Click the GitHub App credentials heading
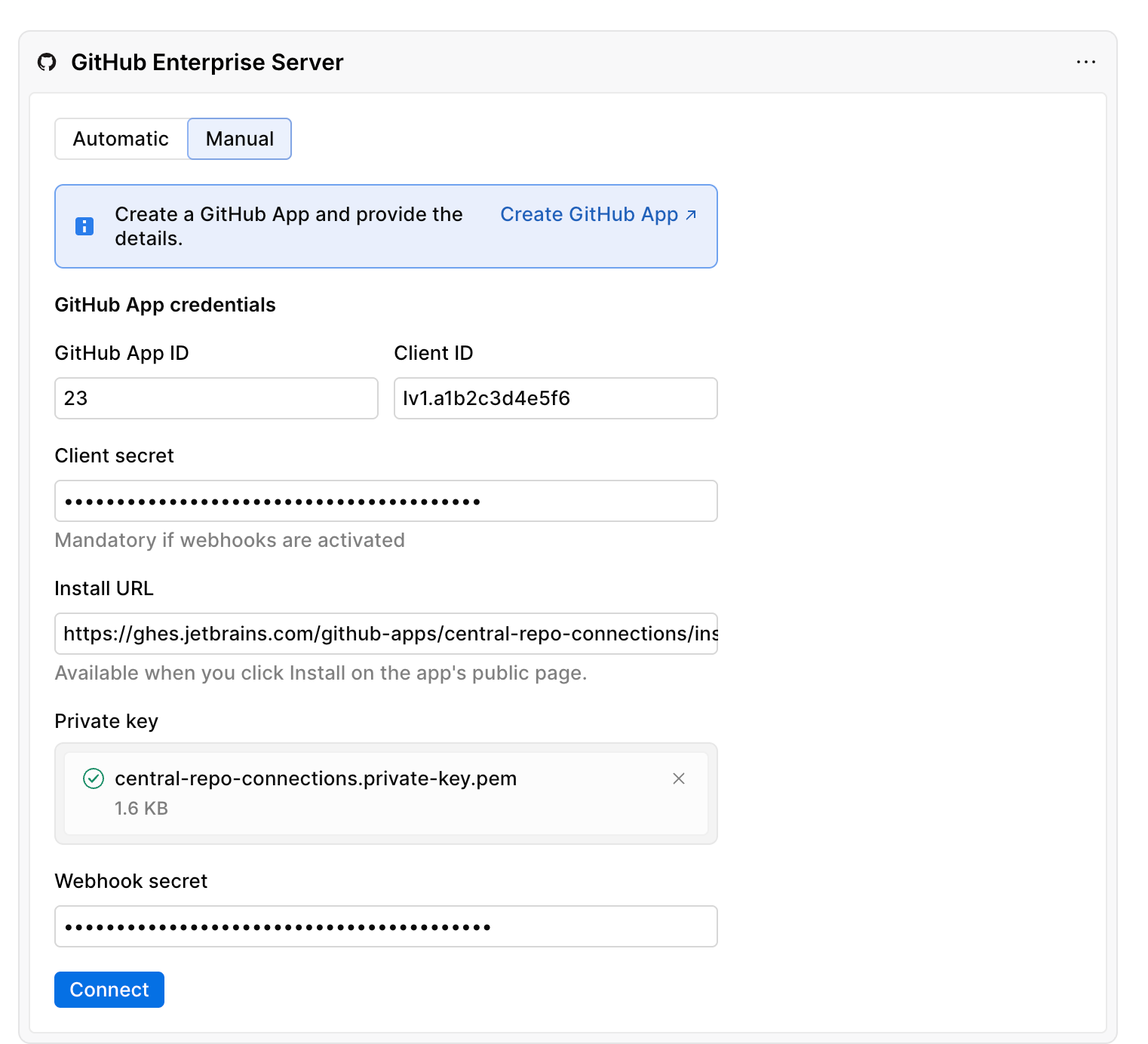This screenshot has width=1148, height=1044. click(x=165, y=305)
